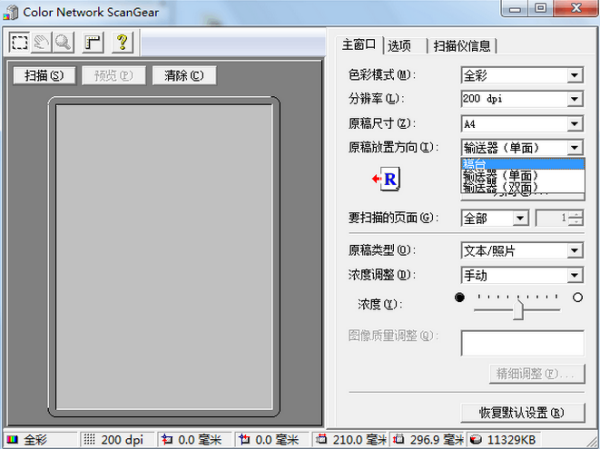Screen dimensions: 600x449
Task: Click the scan height icon beside 296.9 毫米
Action: click(x=399, y=439)
